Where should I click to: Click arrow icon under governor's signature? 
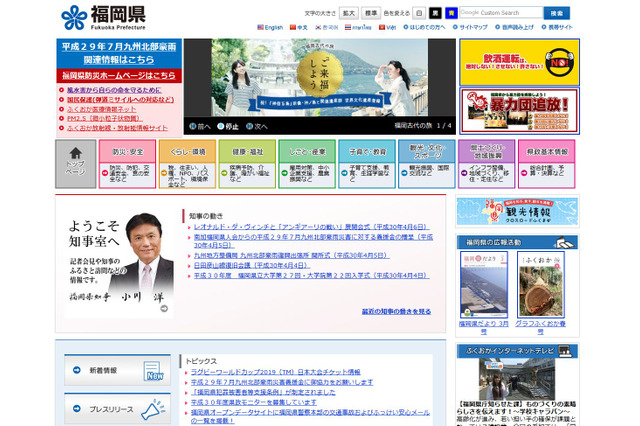[x=164, y=308]
